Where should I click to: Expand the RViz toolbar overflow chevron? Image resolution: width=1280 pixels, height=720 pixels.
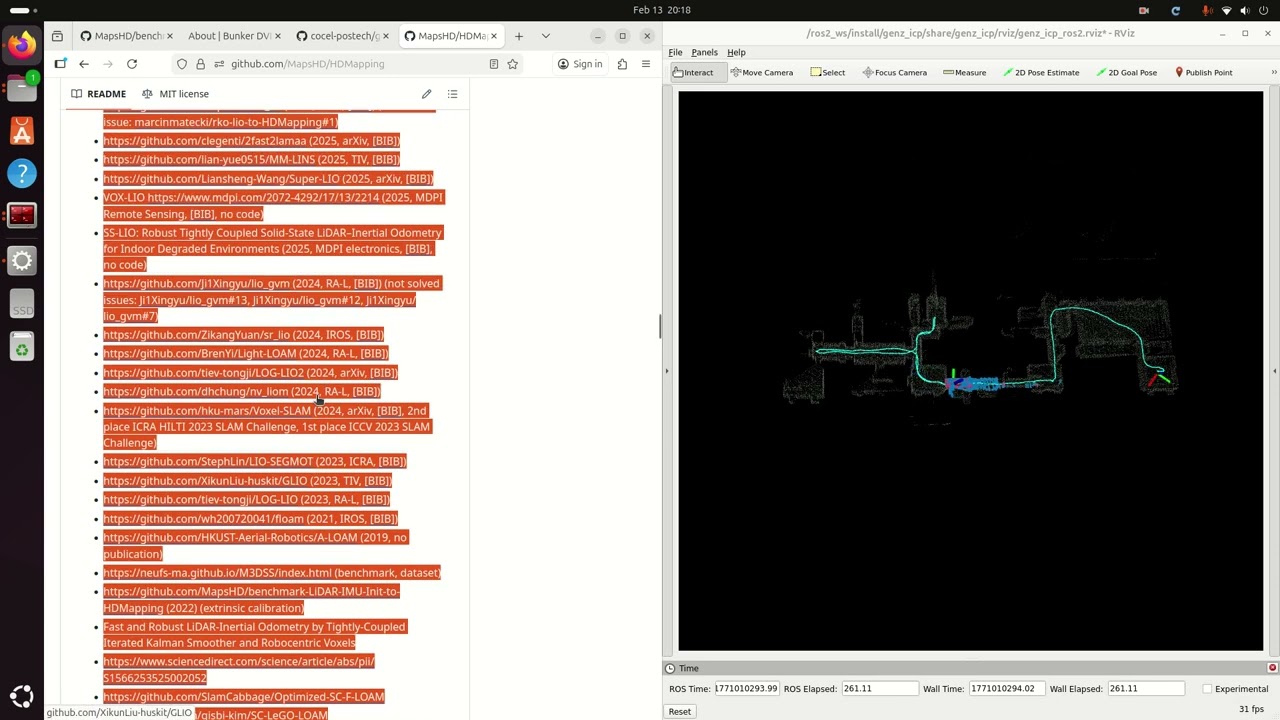pos(1273,72)
